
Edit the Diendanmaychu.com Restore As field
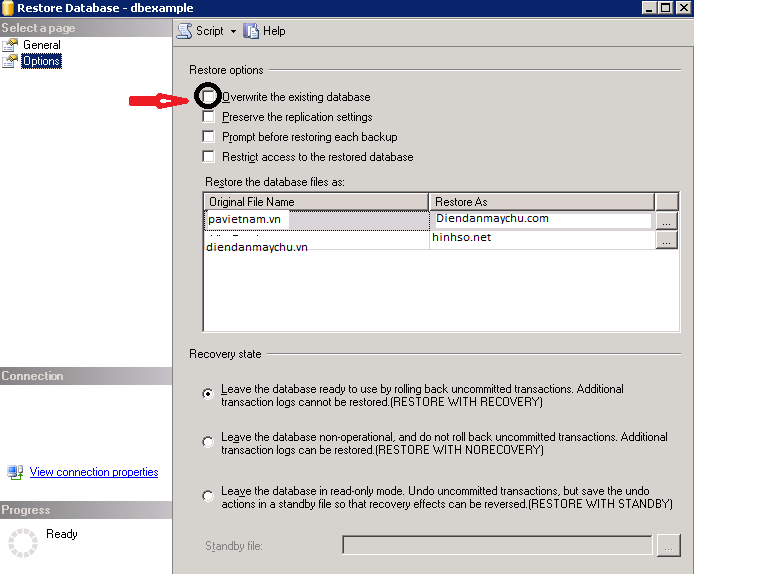(x=542, y=219)
